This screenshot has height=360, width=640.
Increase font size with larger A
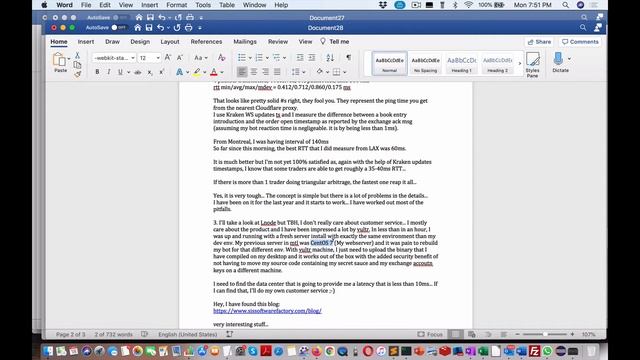coord(168,58)
